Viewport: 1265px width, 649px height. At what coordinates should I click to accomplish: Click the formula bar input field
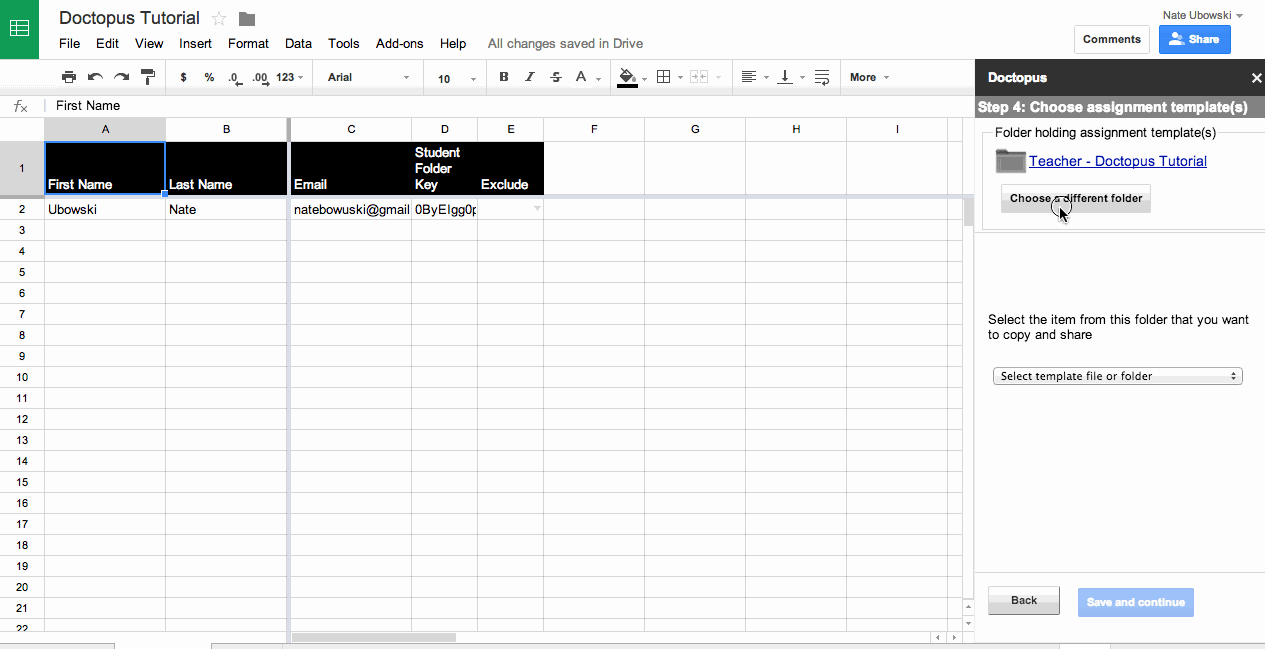(510, 105)
